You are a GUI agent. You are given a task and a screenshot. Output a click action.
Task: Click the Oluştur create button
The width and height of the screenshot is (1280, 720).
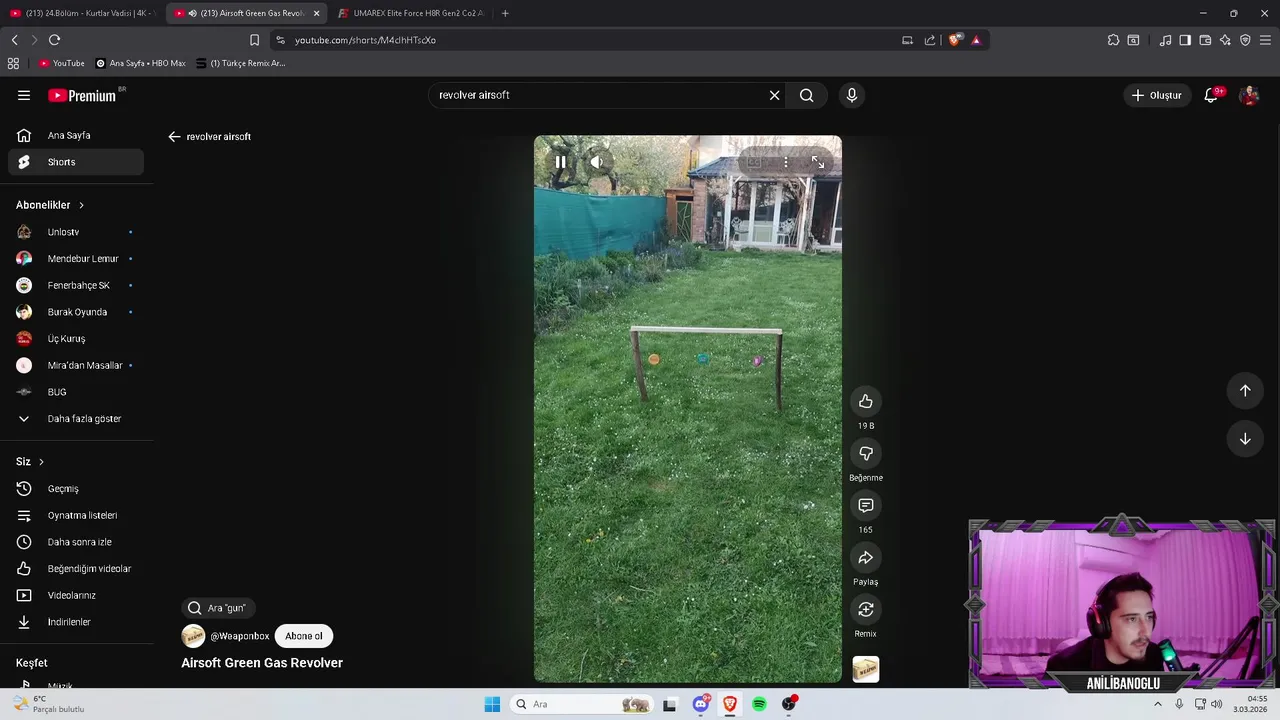[x=1156, y=95]
